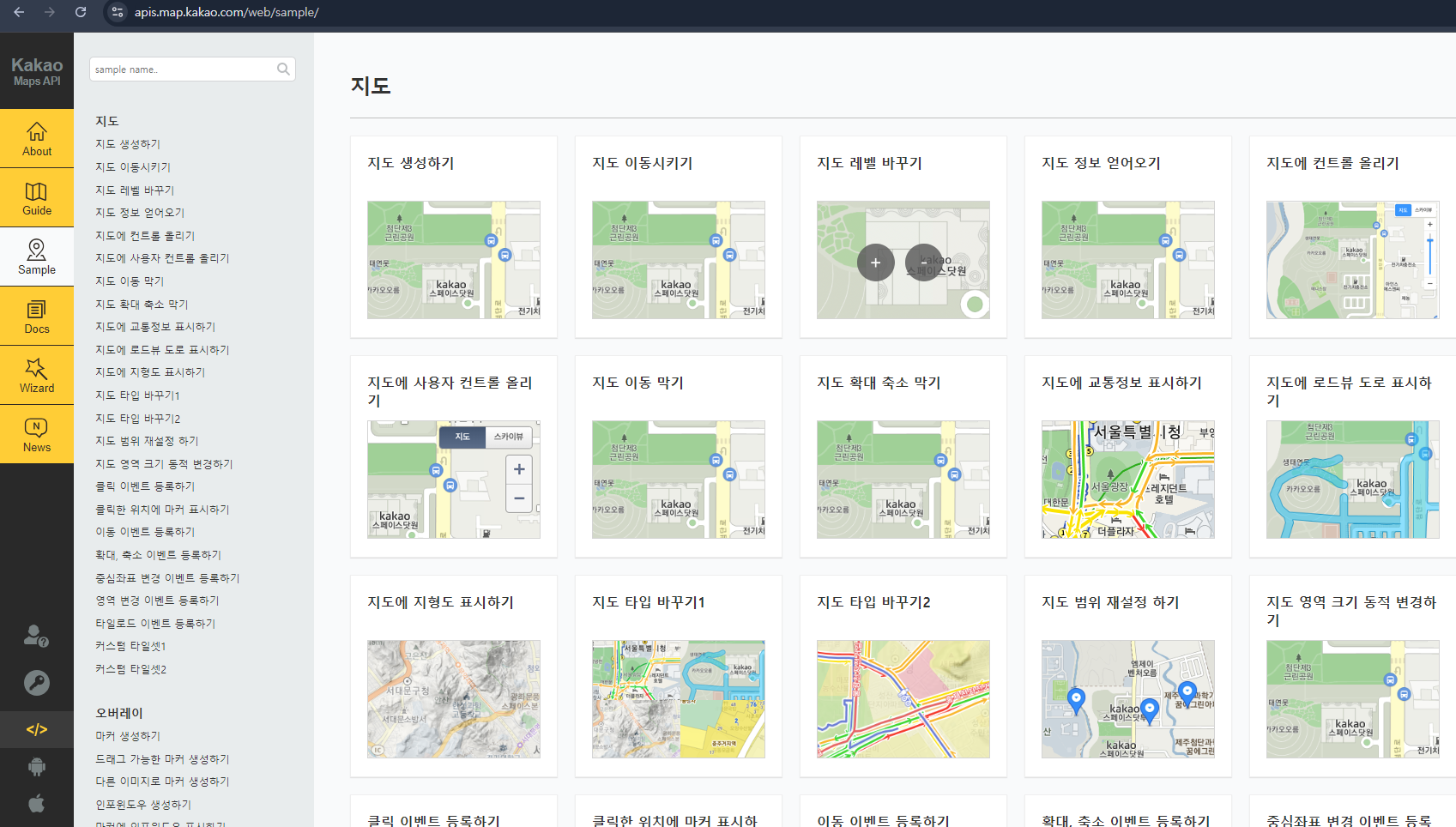
Task: Click 지도 레벨 바꾸기 link in left list
Action: (135, 190)
